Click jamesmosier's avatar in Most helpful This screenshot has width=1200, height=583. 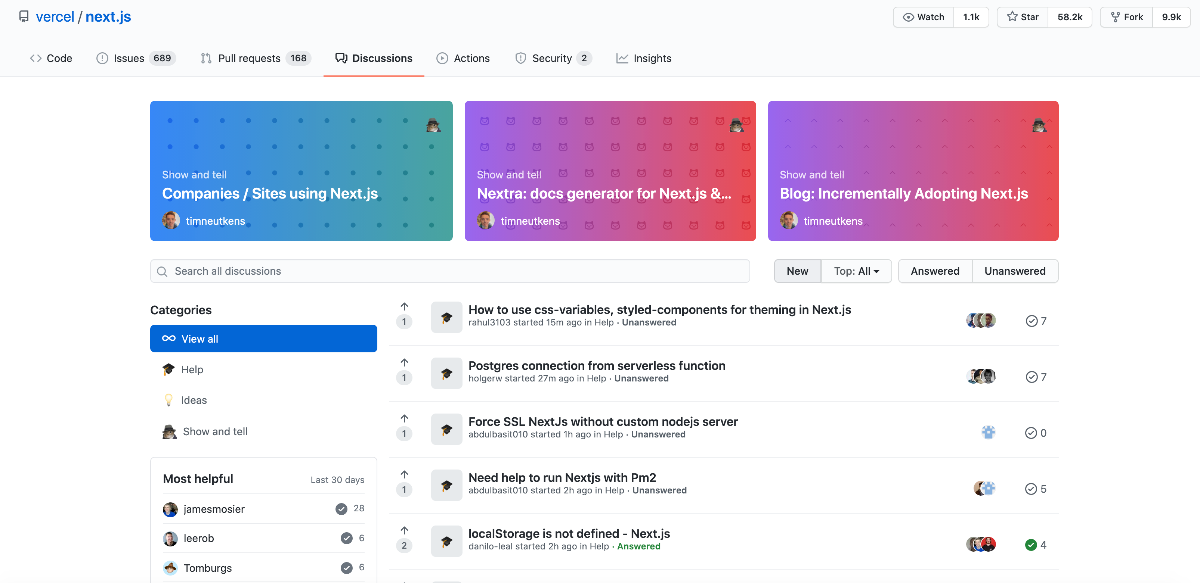(x=171, y=509)
